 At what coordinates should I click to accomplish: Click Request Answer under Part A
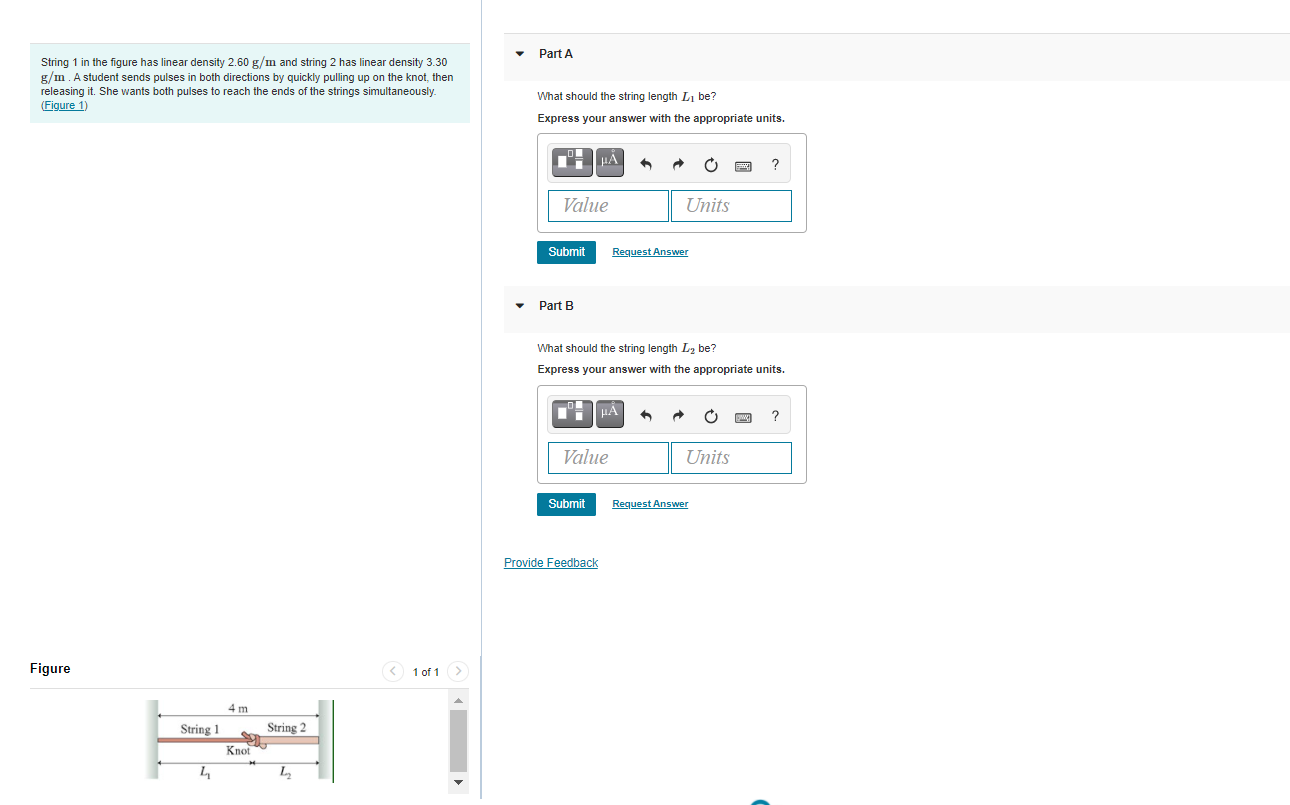pyautogui.click(x=649, y=251)
